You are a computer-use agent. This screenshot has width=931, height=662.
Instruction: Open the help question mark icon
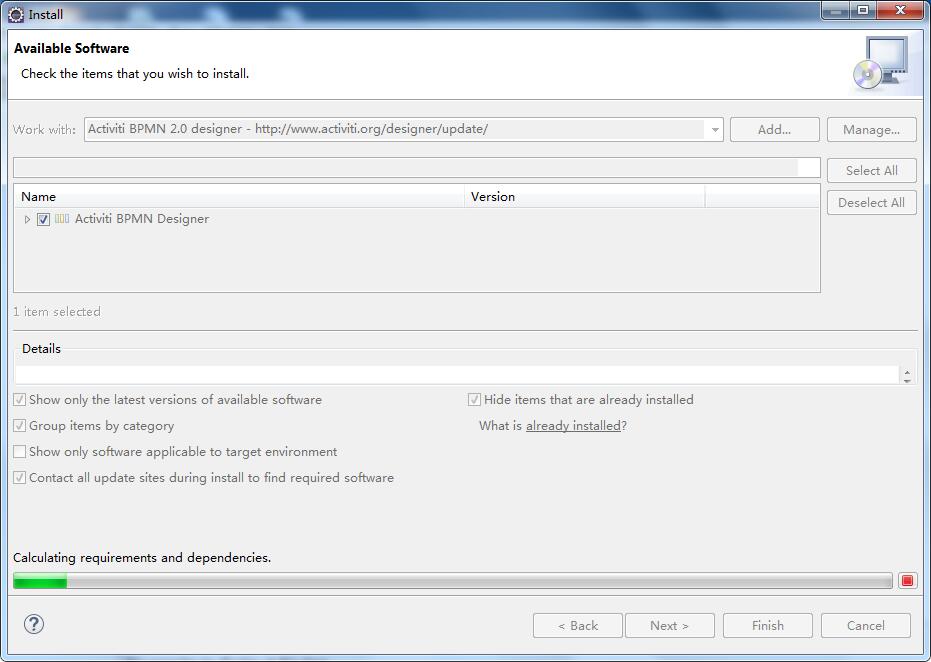click(34, 624)
